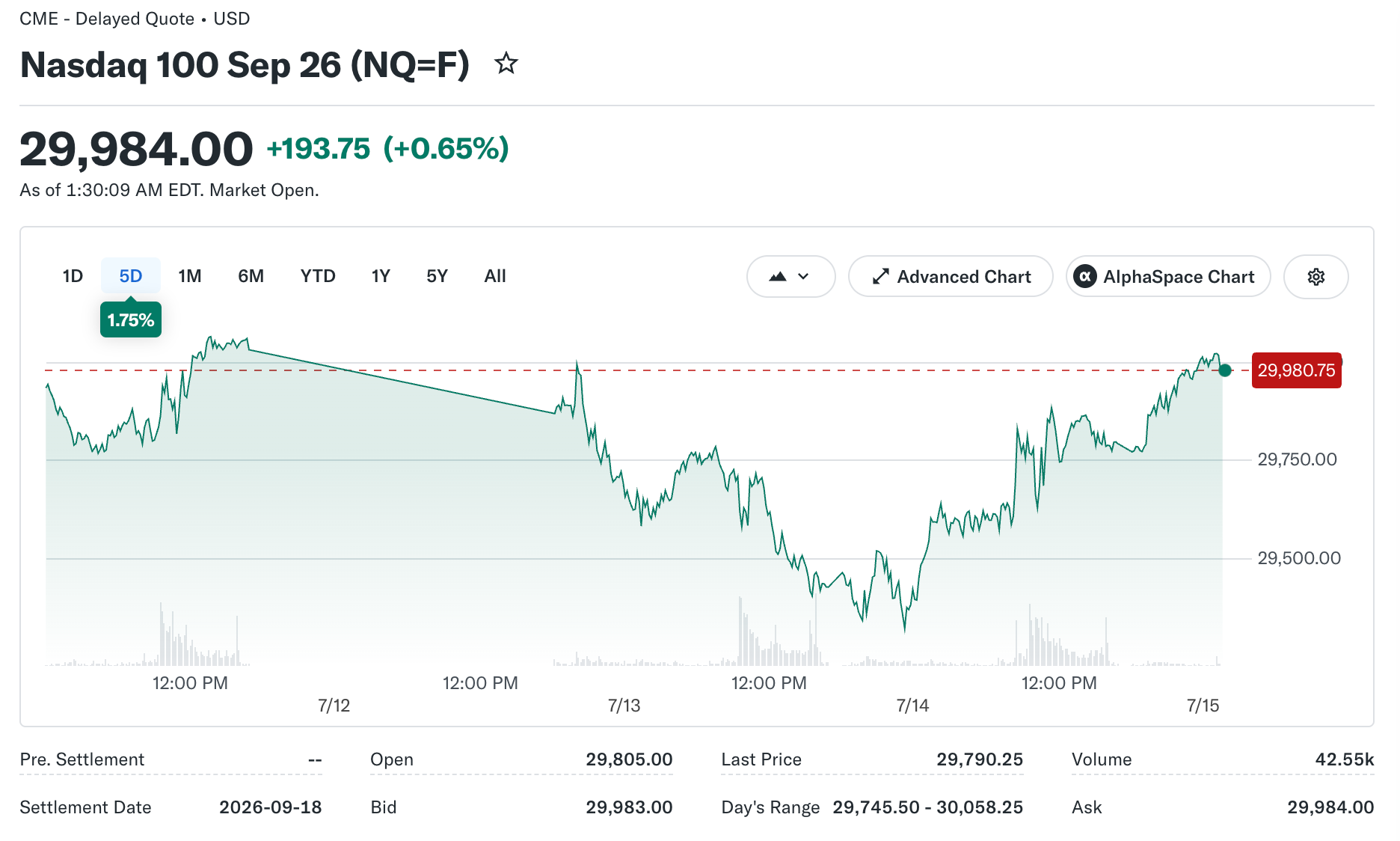1400x841 pixels.
Task: Select the 5Y time range
Action: tap(437, 276)
